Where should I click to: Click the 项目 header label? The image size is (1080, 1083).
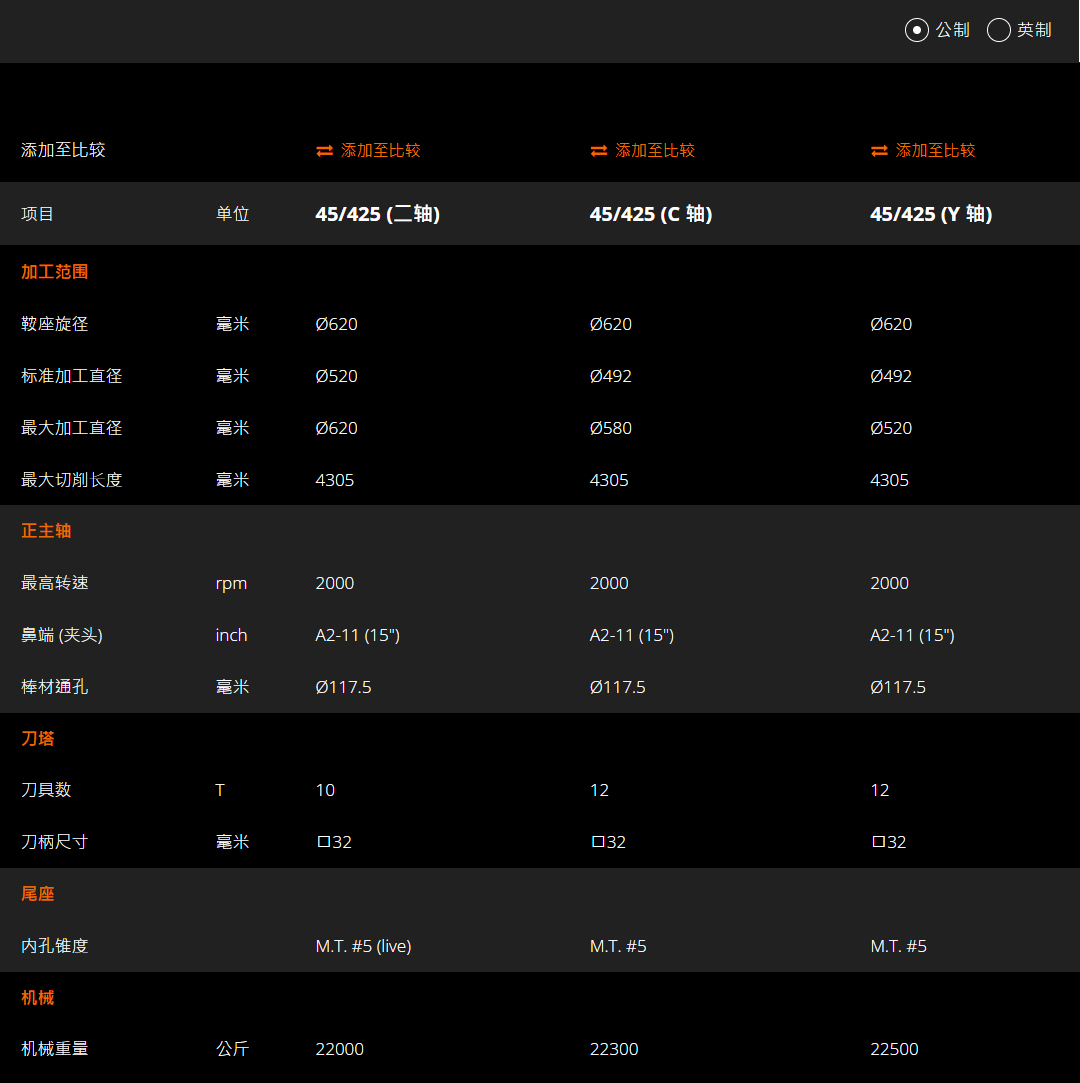pyautogui.click(x=38, y=214)
